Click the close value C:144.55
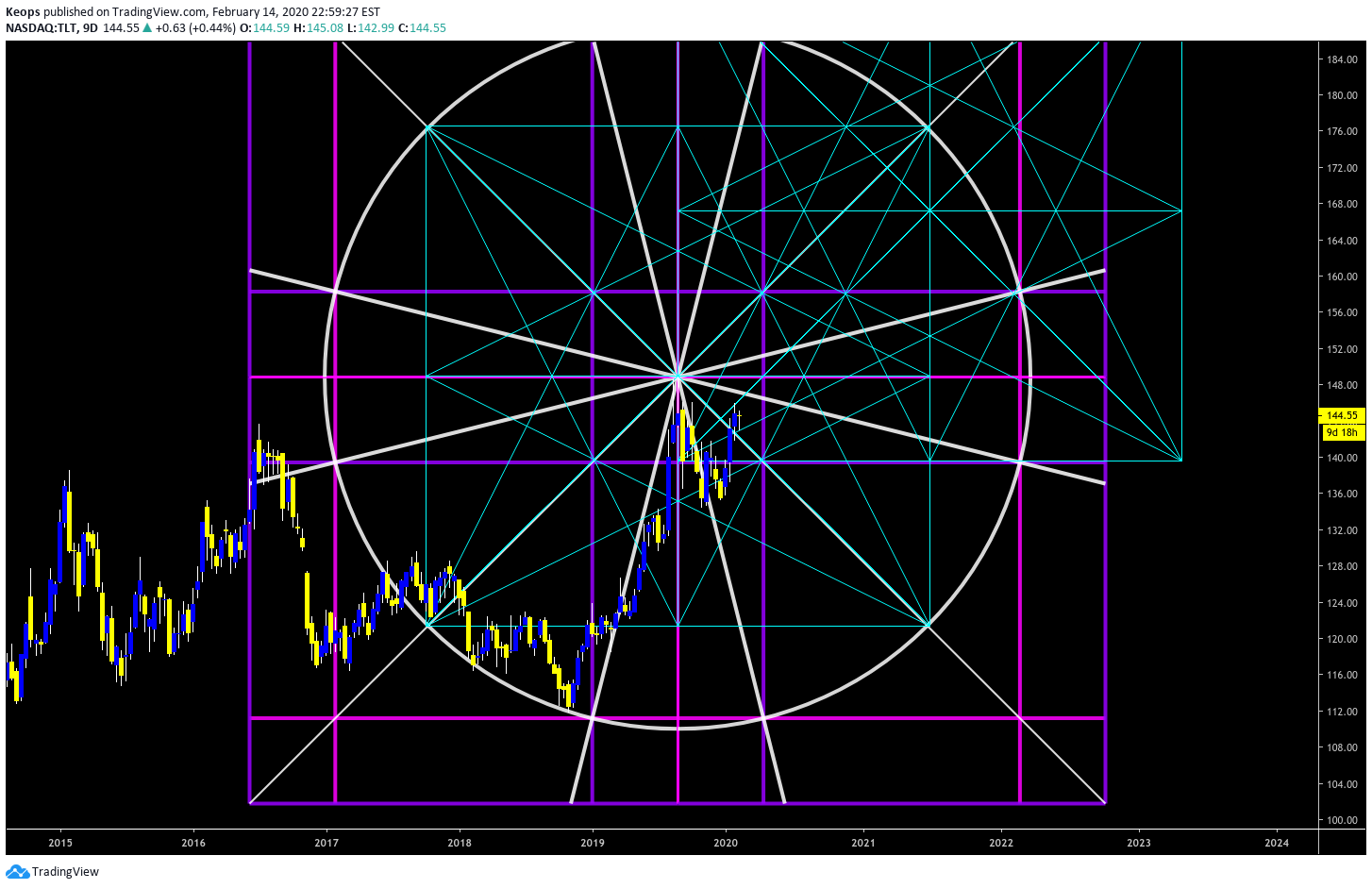 (422, 28)
